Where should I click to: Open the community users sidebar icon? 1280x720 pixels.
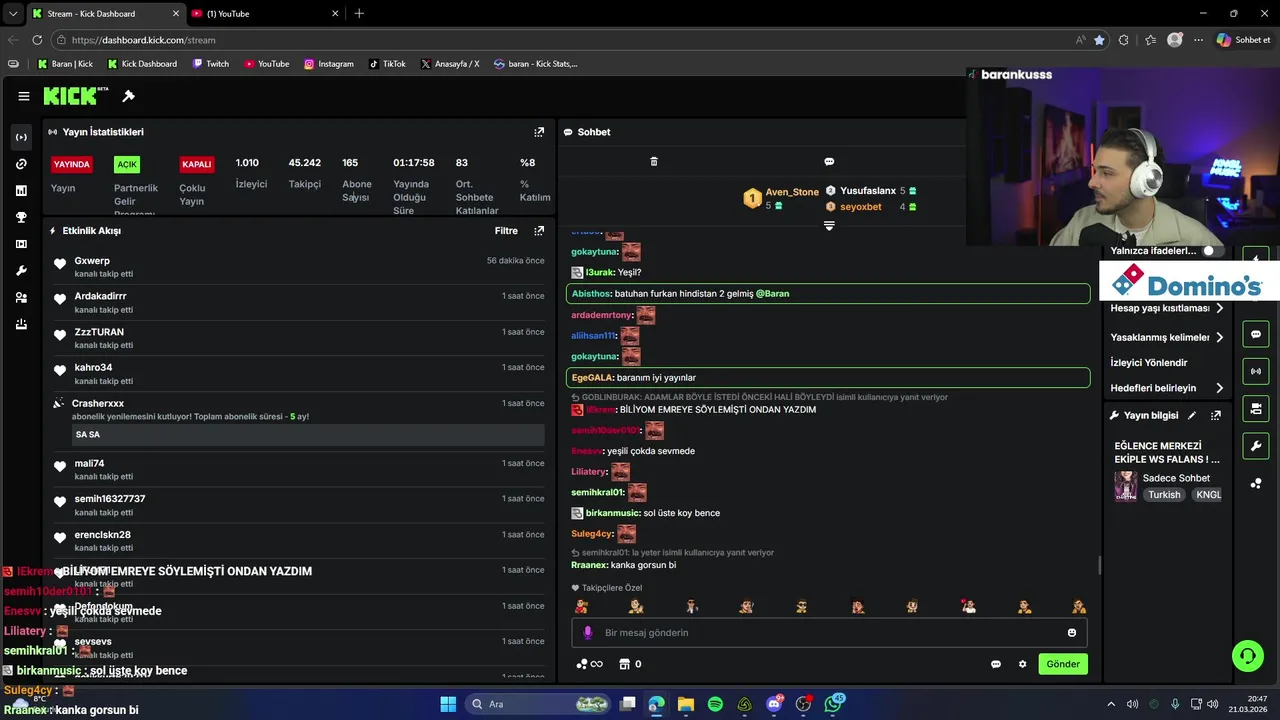pos(22,298)
